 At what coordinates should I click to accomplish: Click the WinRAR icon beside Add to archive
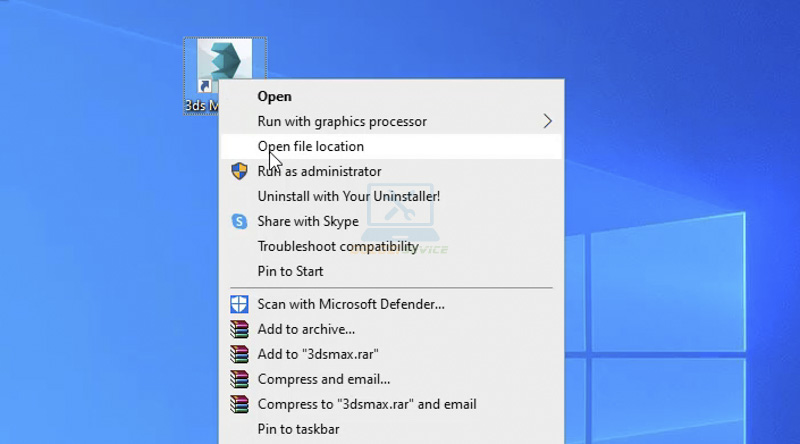coord(239,329)
